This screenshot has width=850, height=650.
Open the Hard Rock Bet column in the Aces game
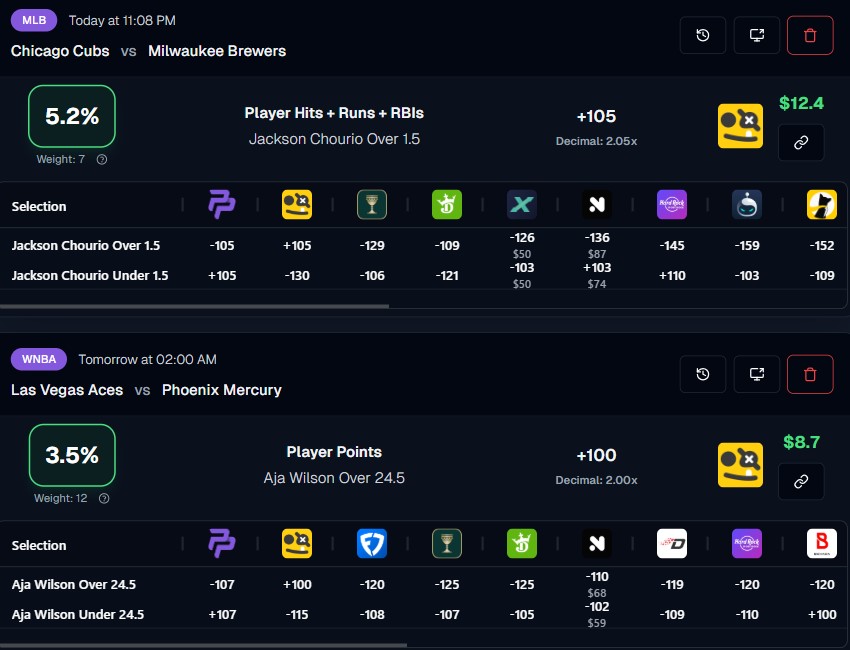tap(746, 545)
